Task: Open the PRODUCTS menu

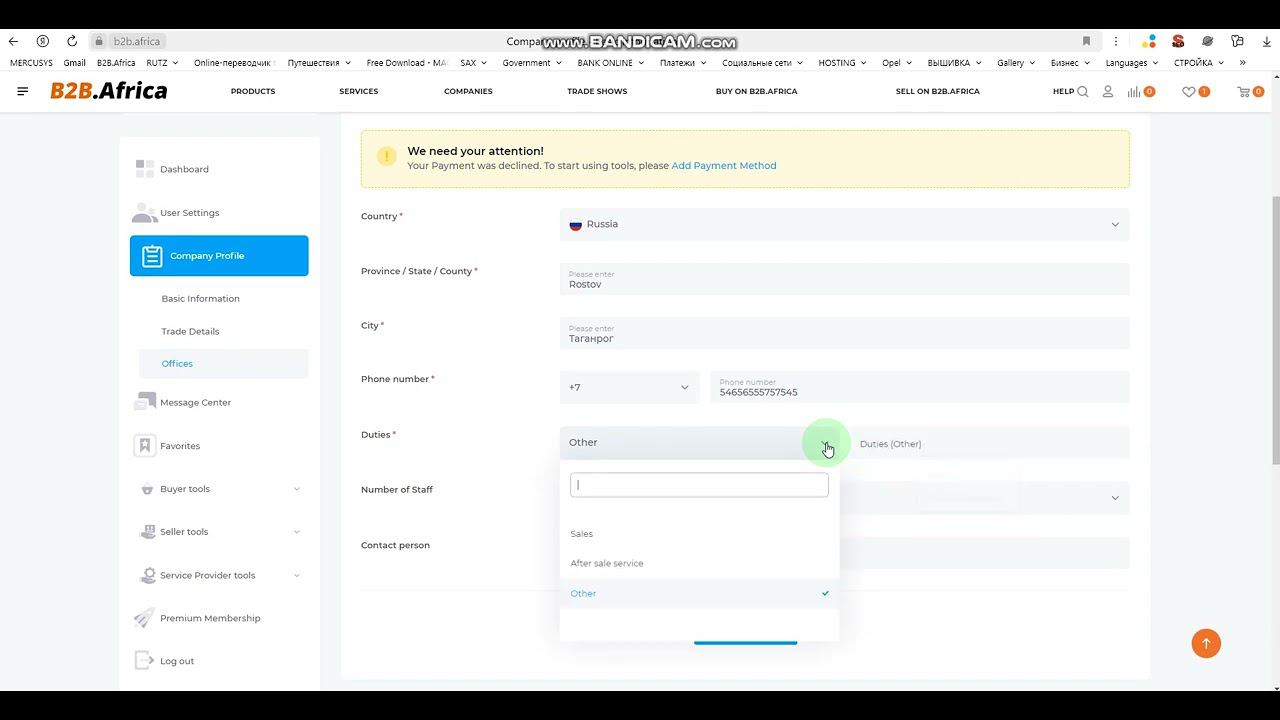Action: coord(253,91)
